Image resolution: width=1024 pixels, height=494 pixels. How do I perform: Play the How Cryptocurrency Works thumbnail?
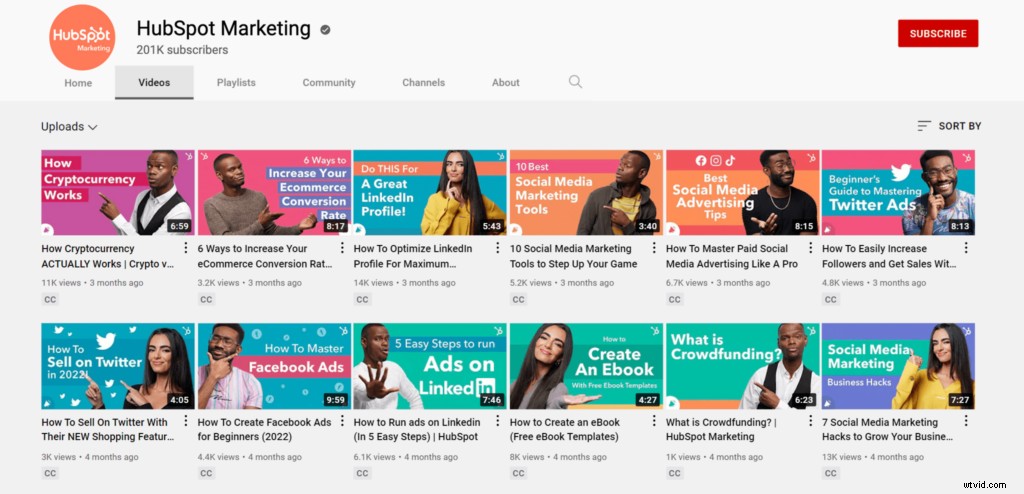coord(118,193)
